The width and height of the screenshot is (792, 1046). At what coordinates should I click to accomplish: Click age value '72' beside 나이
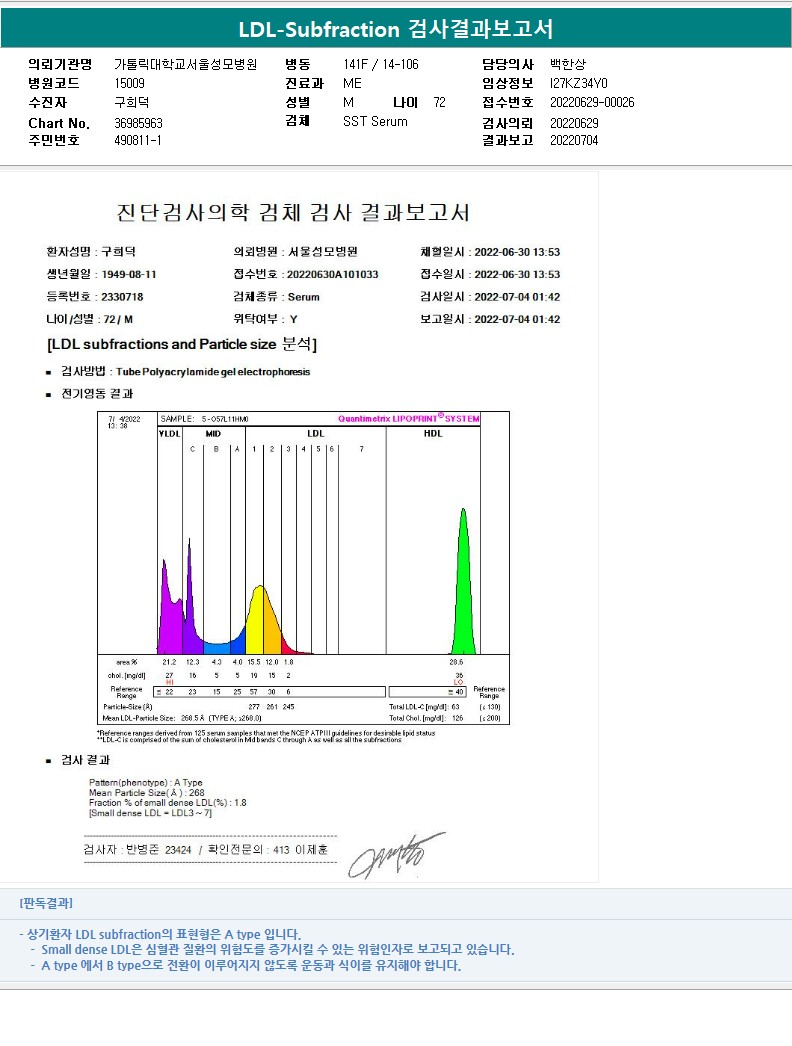tap(439, 103)
